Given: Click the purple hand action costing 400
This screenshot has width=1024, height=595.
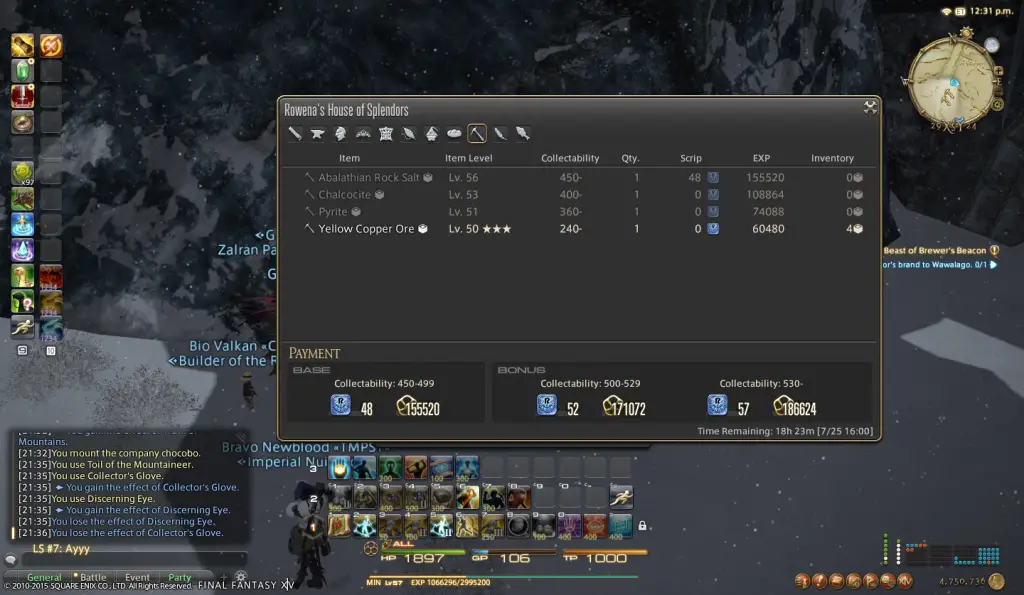Looking at the screenshot, I should tap(569, 526).
